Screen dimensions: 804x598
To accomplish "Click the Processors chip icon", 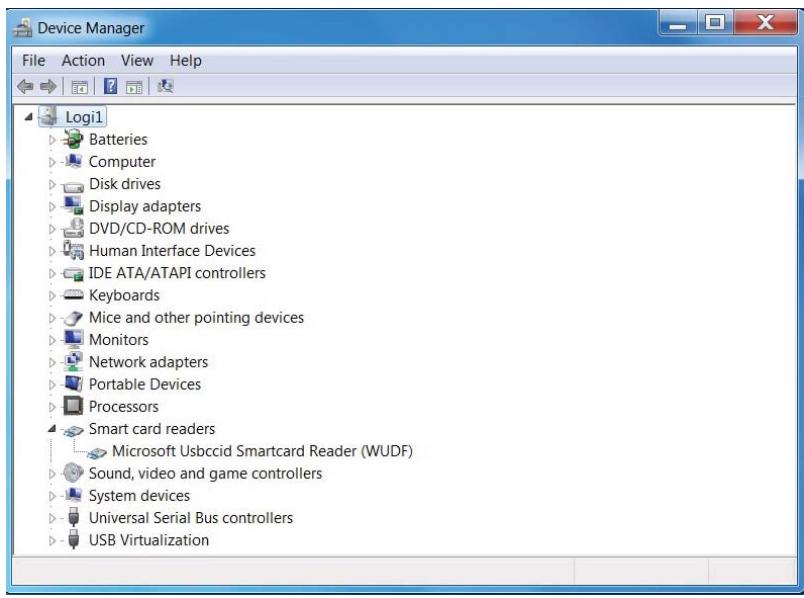I will (x=73, y=406).
